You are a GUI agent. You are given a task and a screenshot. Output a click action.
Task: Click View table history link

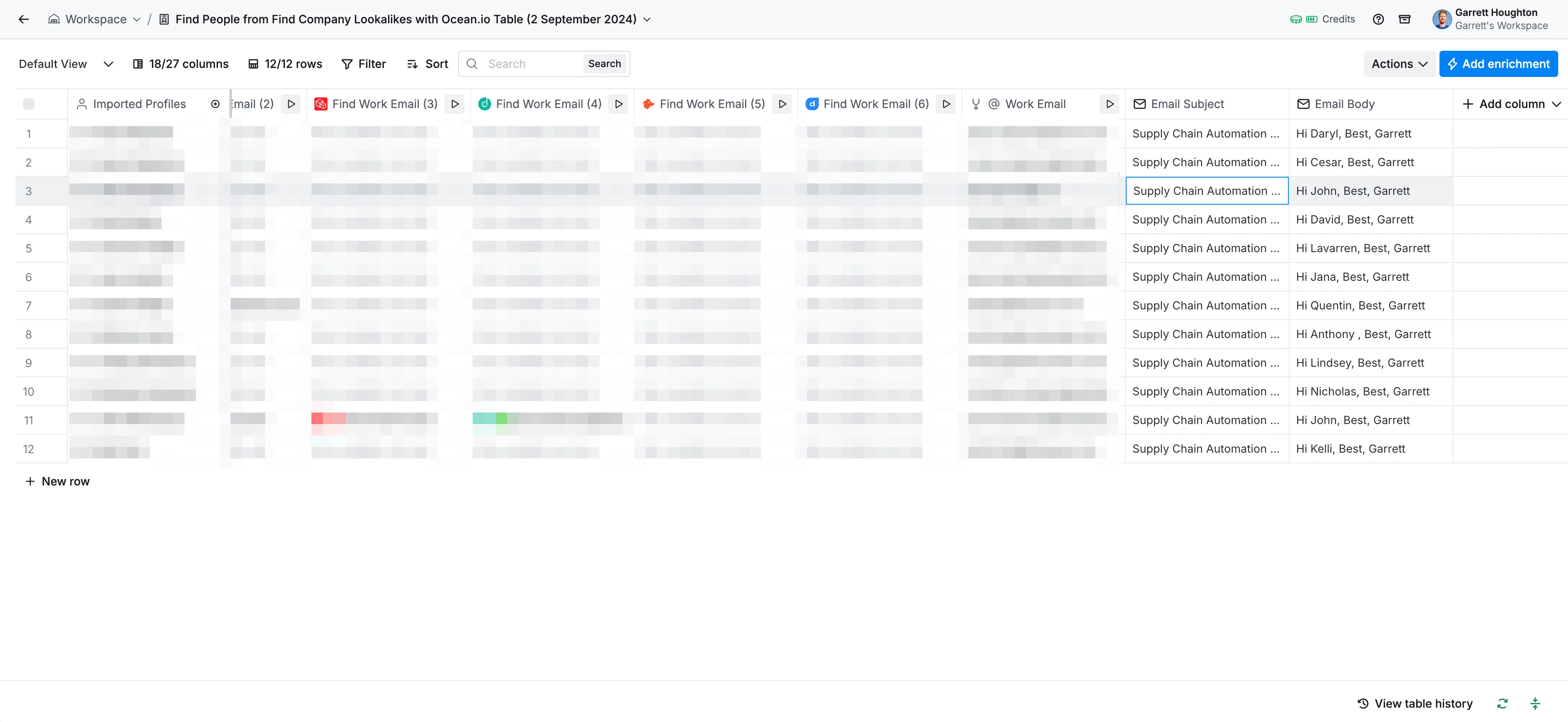1415,704
